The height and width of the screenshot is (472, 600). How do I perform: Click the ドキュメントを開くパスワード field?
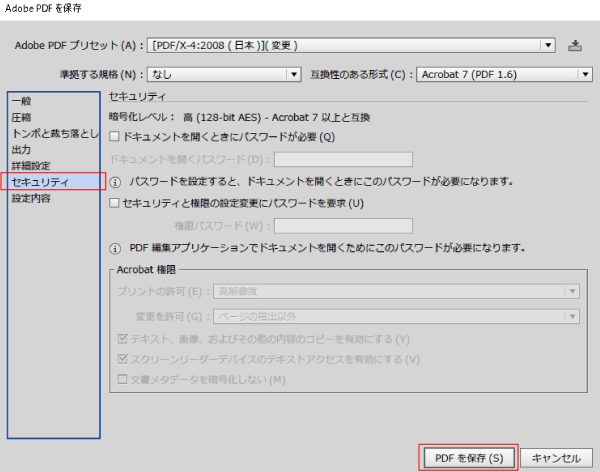[343, 159]
